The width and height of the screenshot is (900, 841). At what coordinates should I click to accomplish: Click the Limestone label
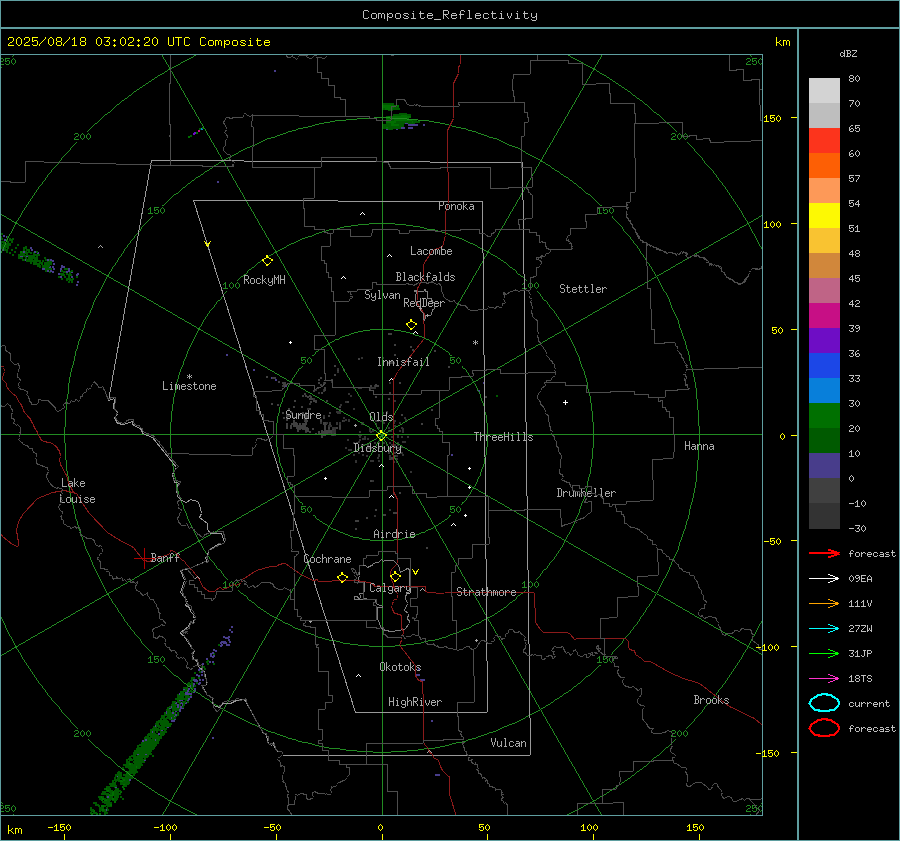189,386
